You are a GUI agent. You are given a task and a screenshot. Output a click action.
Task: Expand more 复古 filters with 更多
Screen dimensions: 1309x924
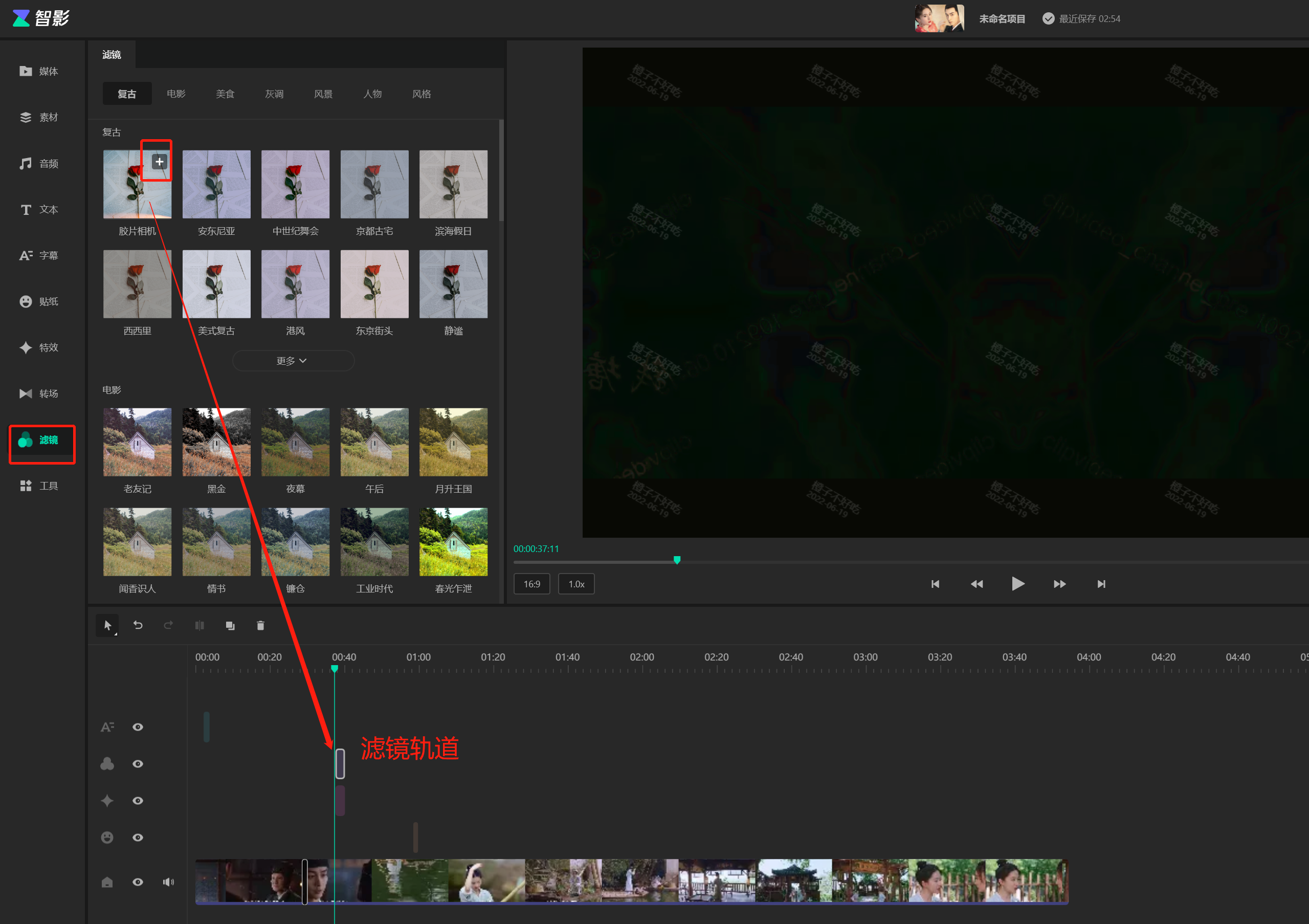click(x=293, y=361)
